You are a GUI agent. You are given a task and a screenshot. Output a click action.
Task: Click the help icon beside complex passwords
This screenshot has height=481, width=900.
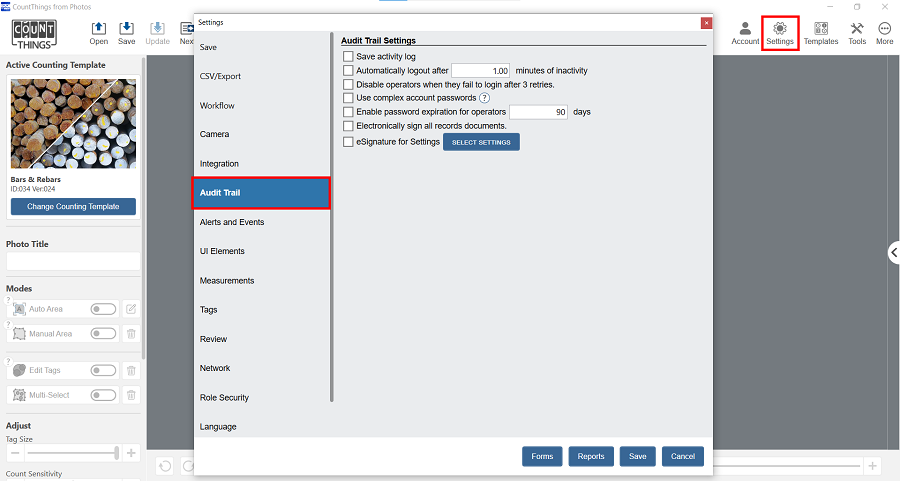(484, 98)
